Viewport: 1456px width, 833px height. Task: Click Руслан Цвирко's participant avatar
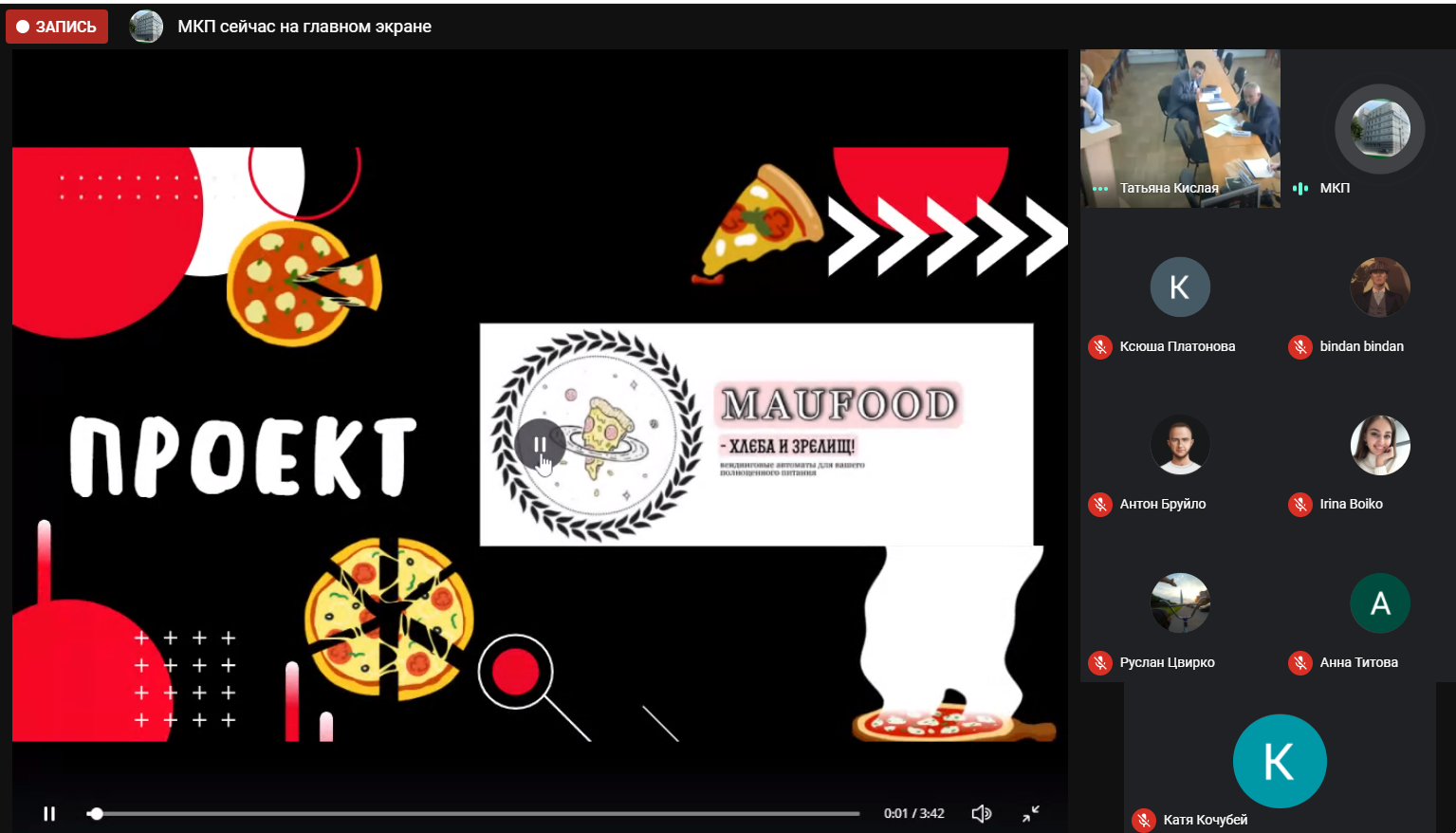pos(1180,603)
